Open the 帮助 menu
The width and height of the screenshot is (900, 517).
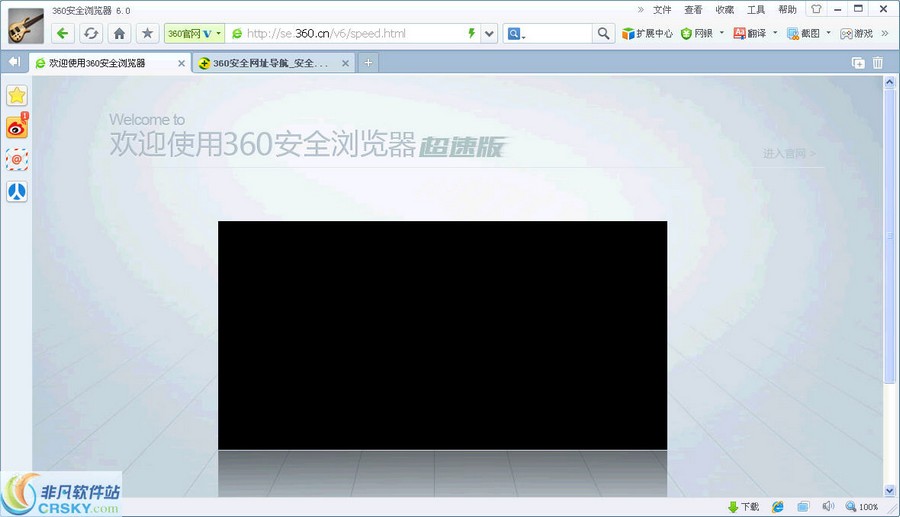(787, 10)
